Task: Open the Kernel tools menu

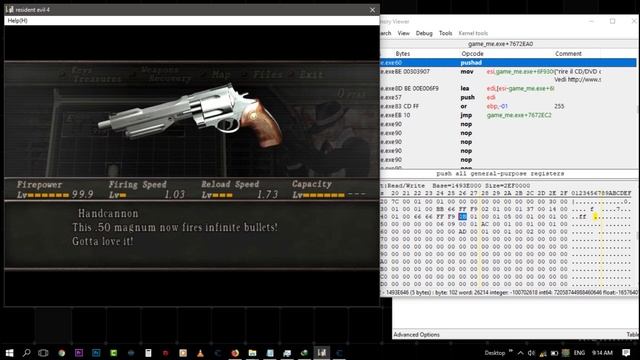Action: click(x=473, y=33)
